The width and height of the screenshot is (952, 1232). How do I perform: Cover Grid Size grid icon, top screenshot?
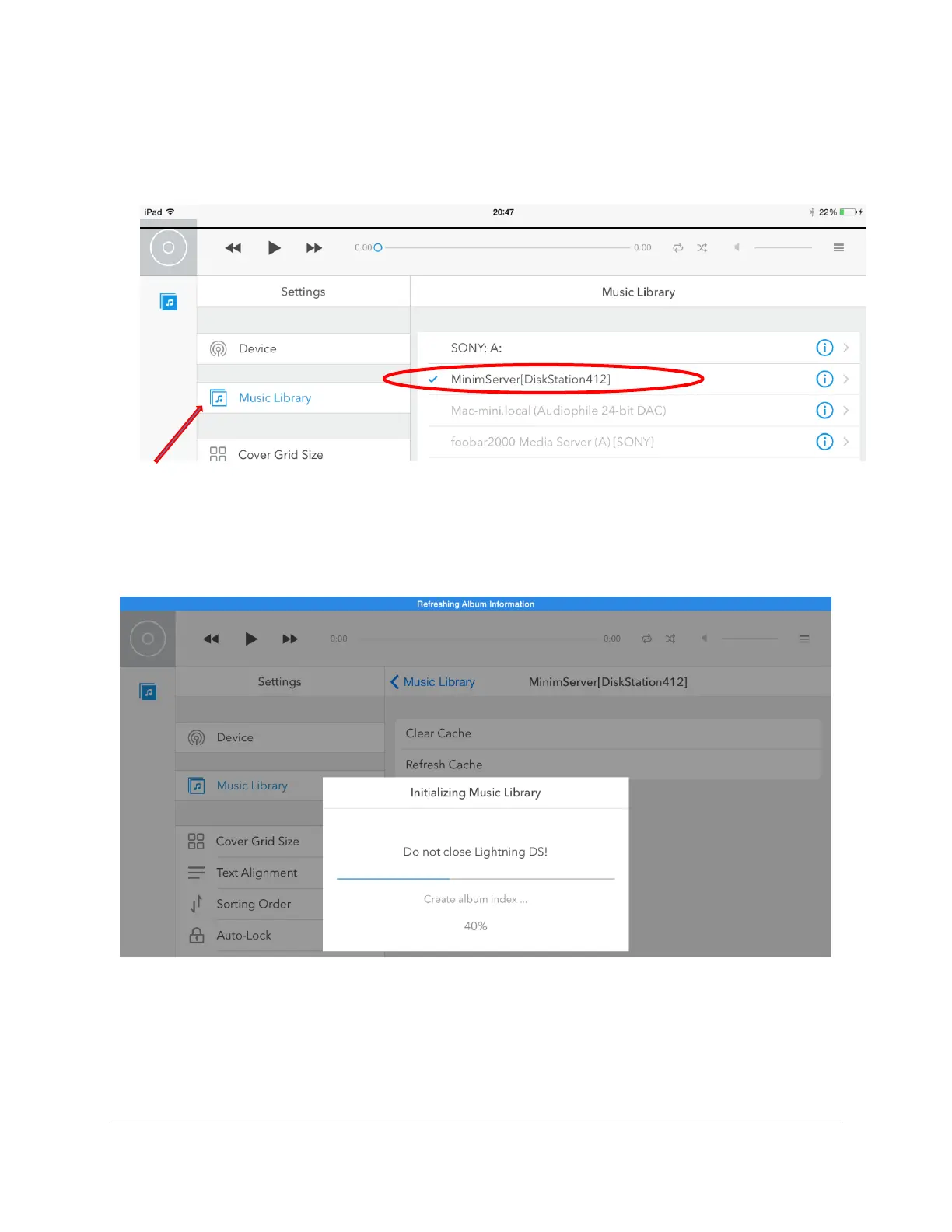point(218,454)
